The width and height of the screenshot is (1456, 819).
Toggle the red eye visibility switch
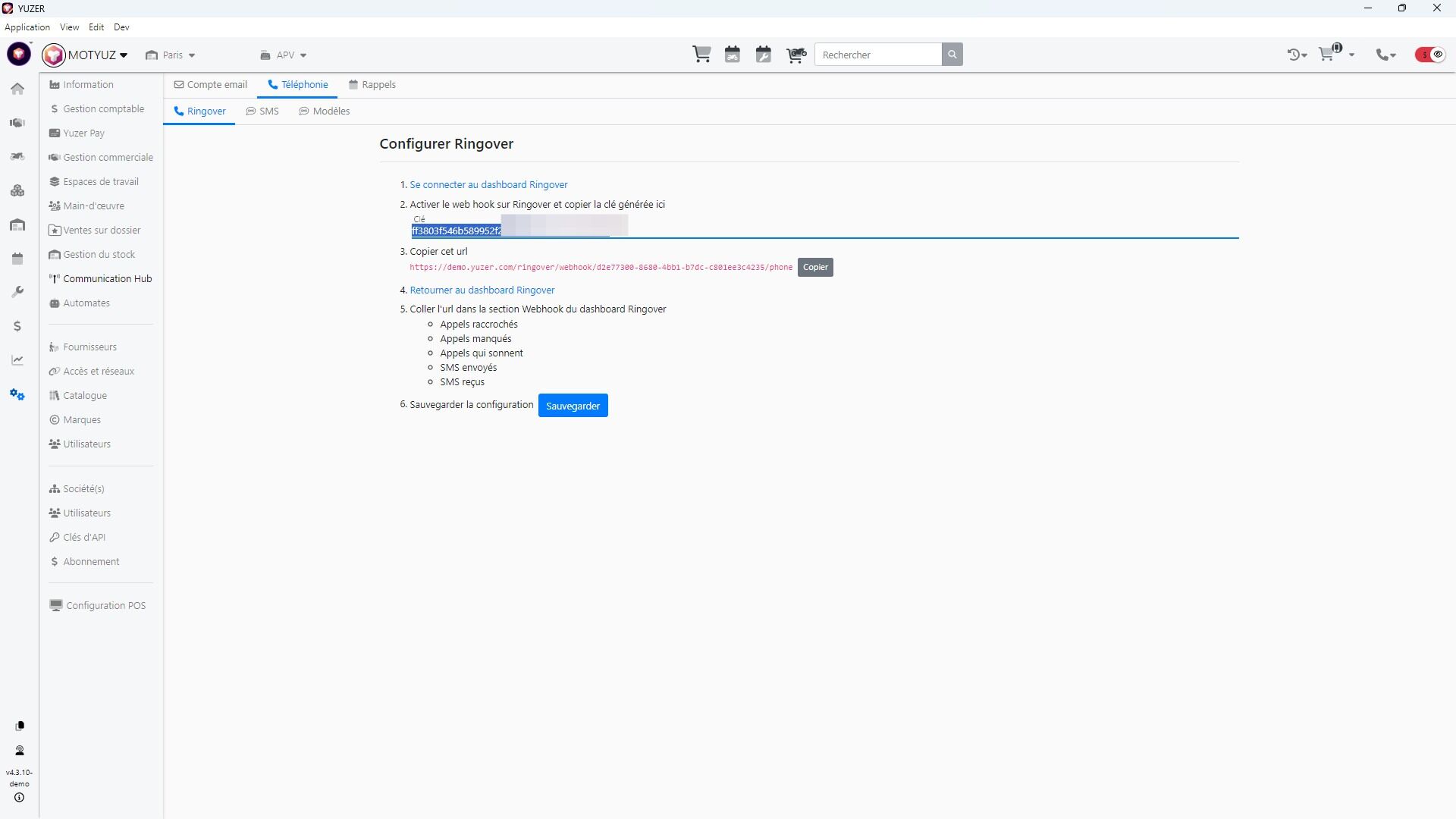click(x=1430, y=55)
